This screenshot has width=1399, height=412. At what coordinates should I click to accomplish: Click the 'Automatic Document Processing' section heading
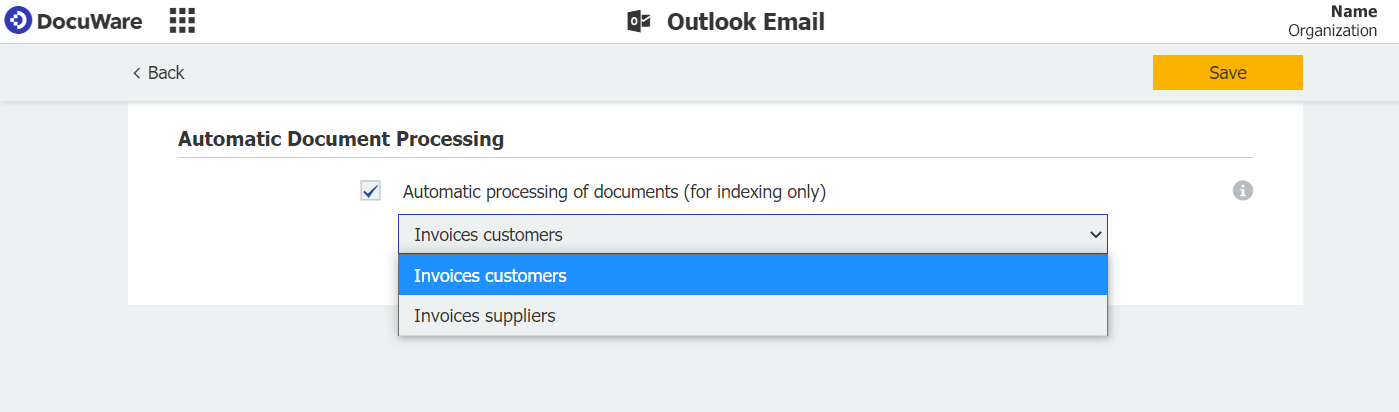point(341,139)
